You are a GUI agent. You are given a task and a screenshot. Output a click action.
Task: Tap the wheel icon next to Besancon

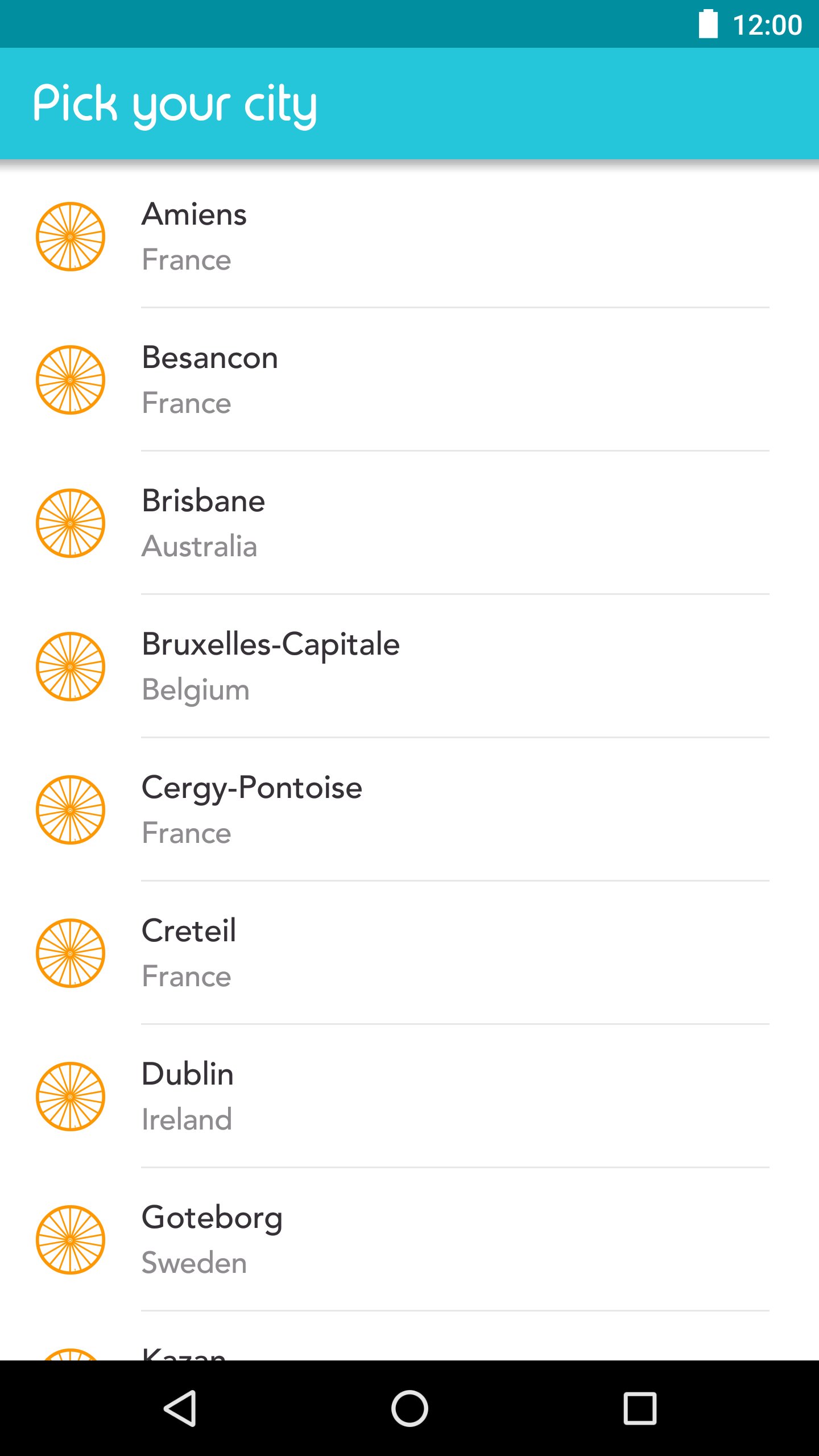coord(71,380)
